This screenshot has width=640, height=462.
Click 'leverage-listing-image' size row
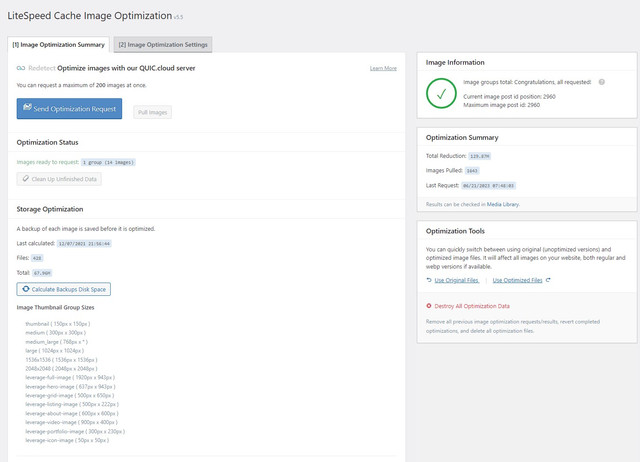(72, 404)
